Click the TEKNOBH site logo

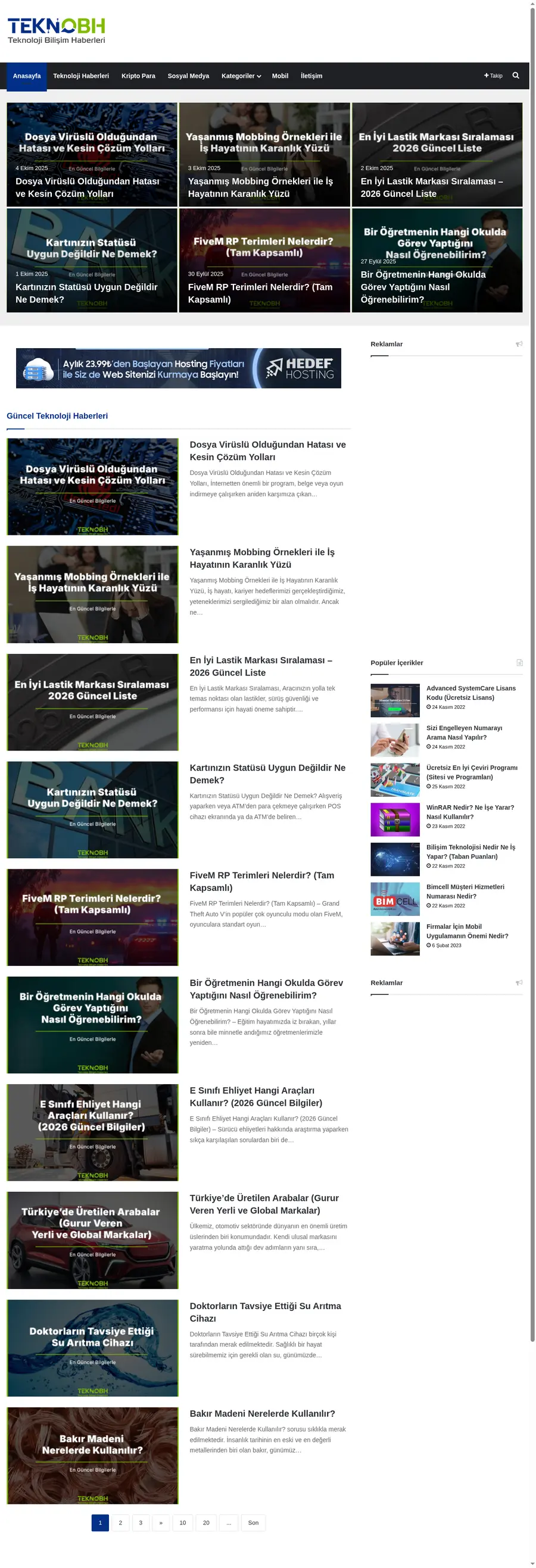tap(56, 30)
